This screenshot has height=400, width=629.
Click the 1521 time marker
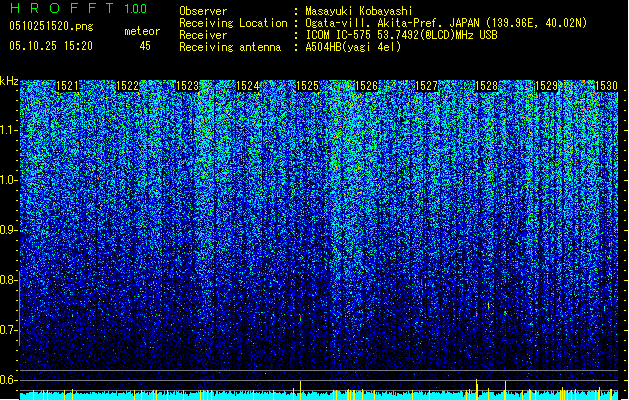pyautogui.click(x=67, y=86)
